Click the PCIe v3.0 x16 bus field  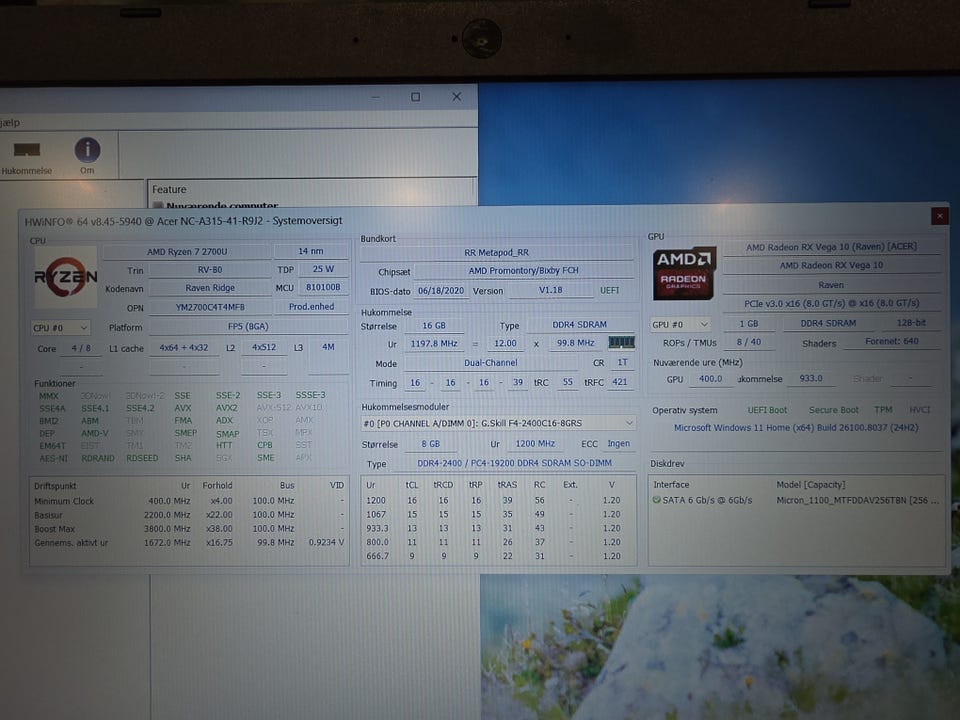point(831,304)
